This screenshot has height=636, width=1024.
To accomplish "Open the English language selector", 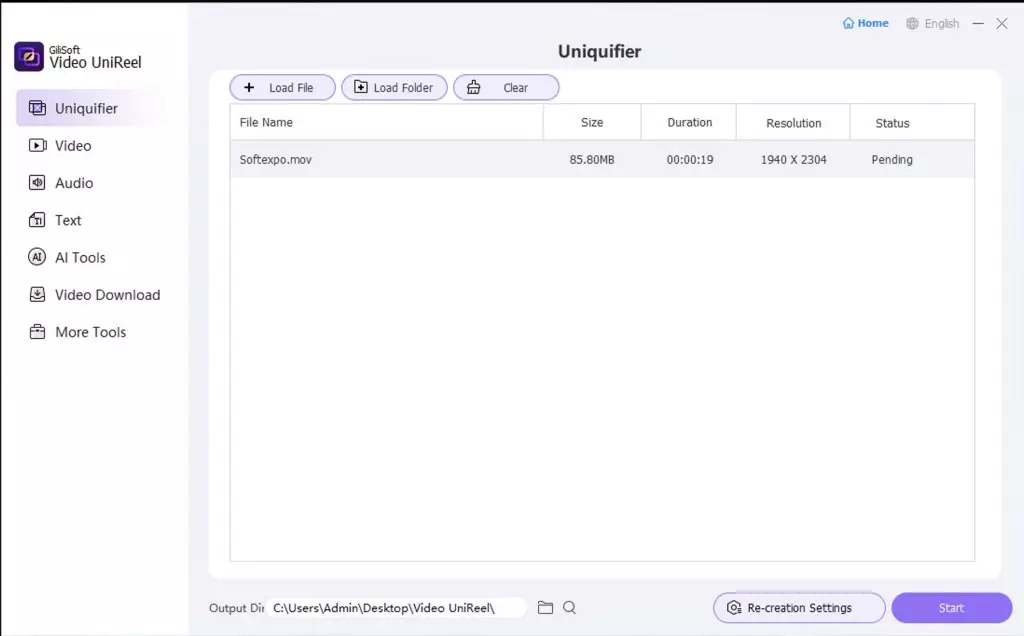I will tap(932, 23).
